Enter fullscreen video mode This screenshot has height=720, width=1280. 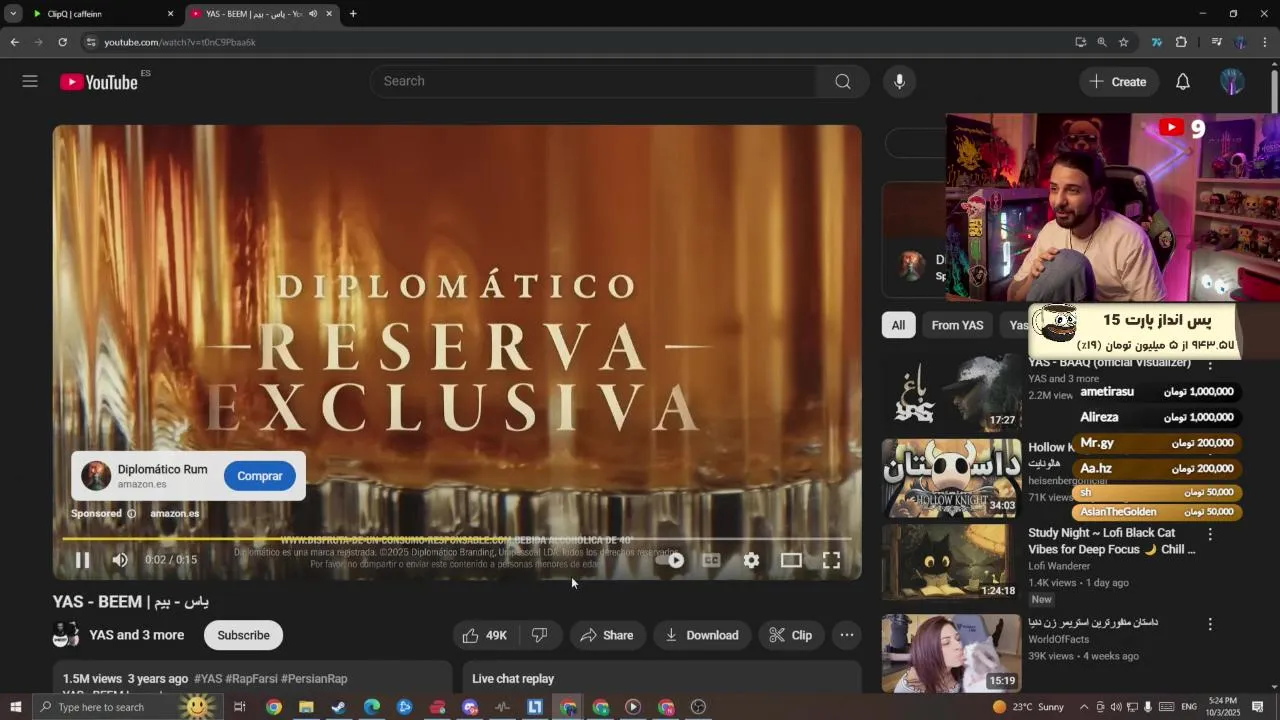[x=831, y=560]
